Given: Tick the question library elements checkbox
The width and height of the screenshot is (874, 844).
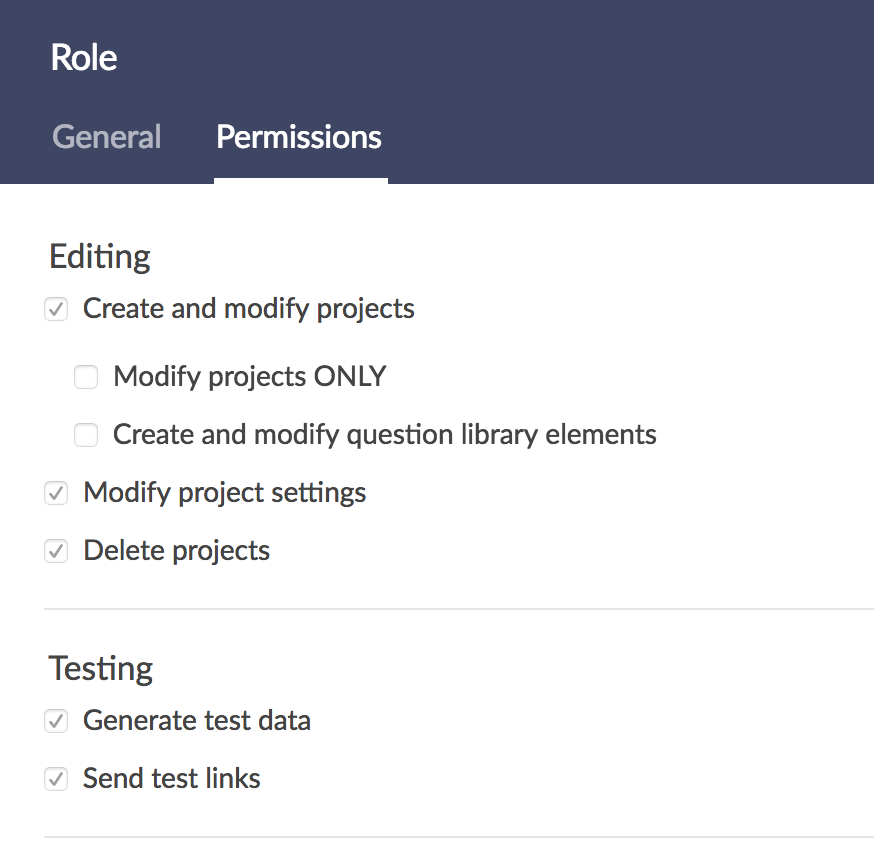Looking at the screenshot, I should [x=86, y=435].
